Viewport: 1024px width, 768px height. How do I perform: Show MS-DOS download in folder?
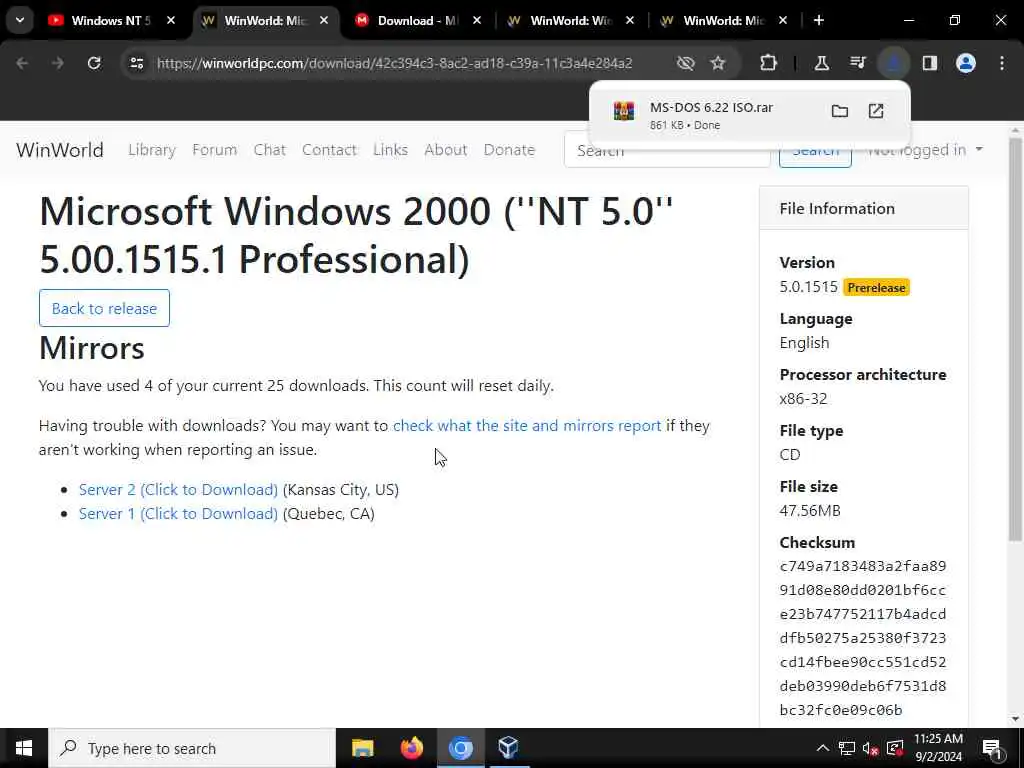tap(839, 111)
